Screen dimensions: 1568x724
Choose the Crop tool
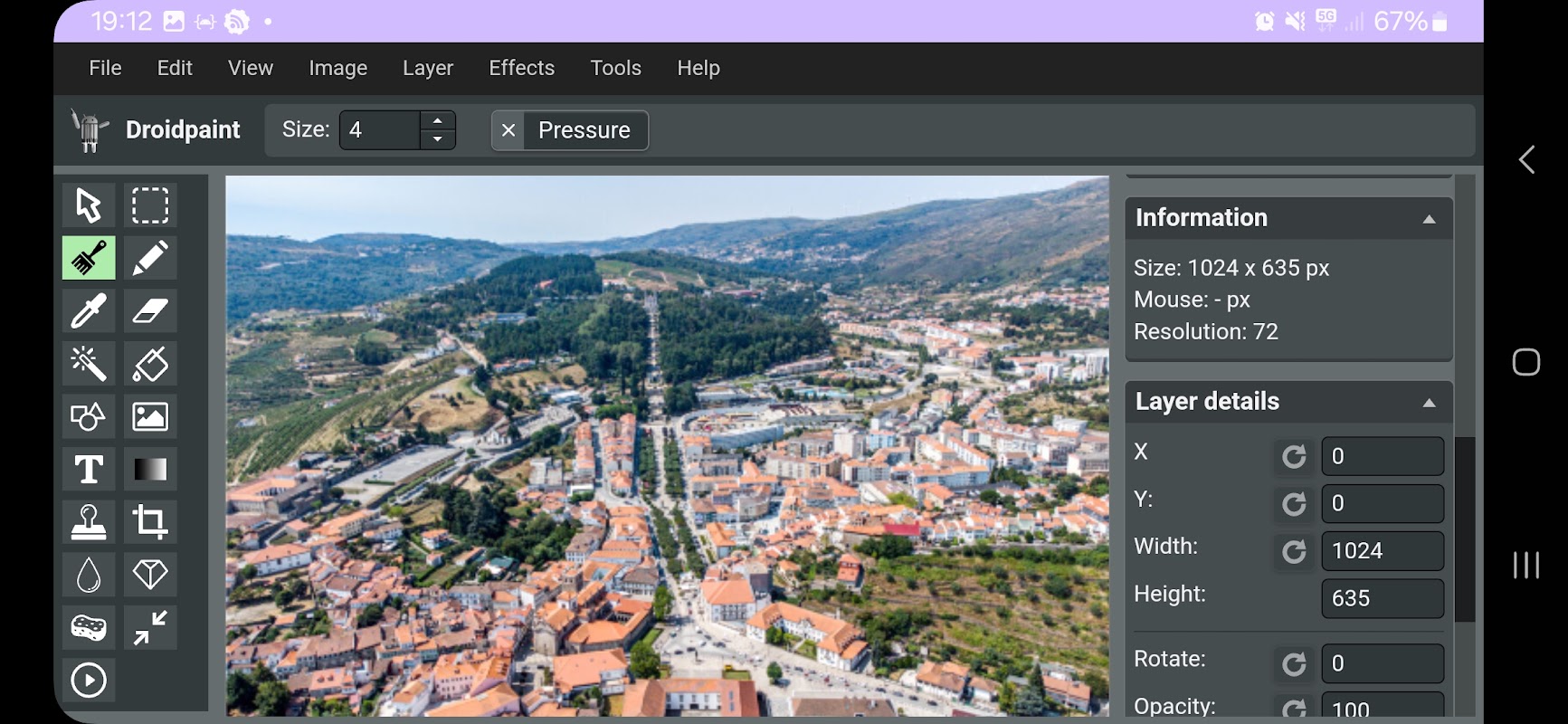tap(150, 521)
